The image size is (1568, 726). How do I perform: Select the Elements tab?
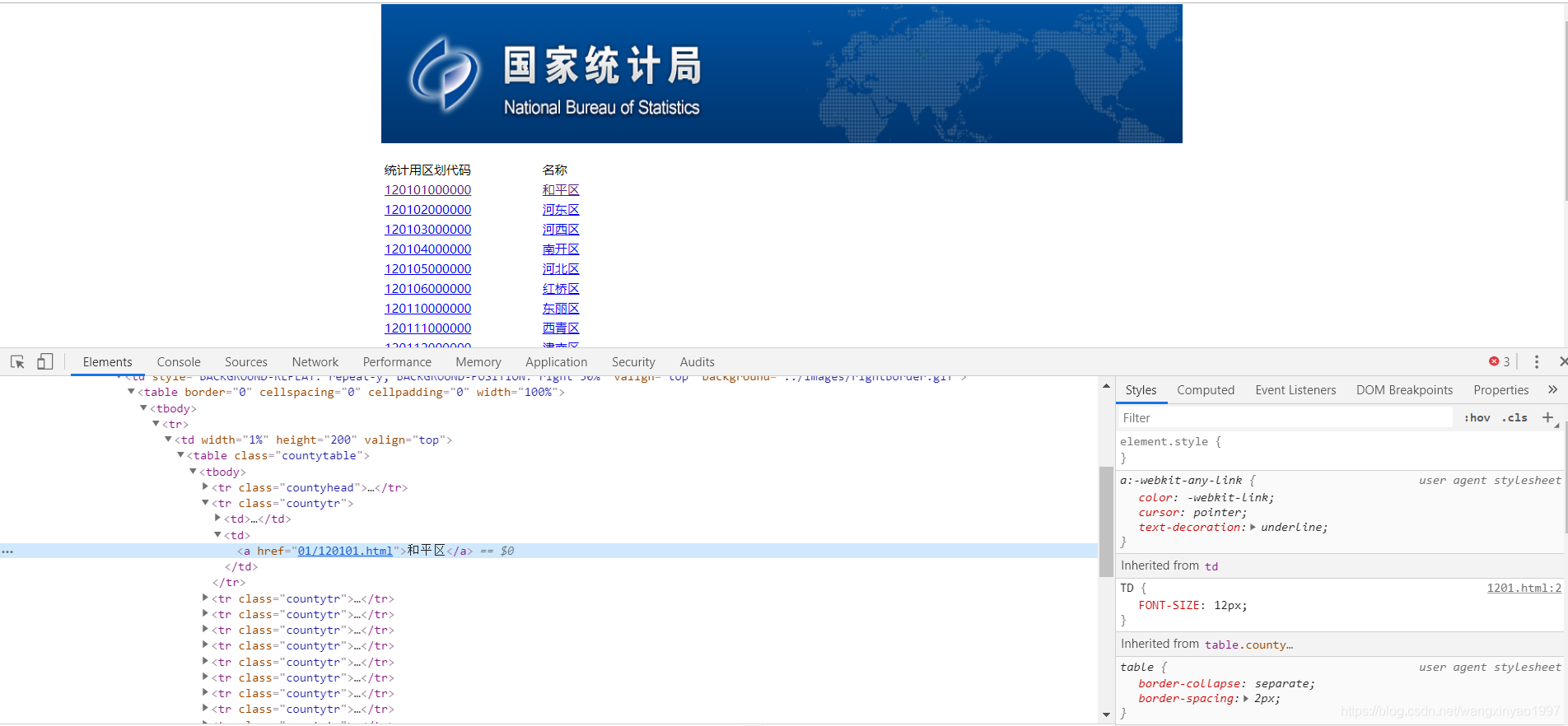pyautogui.click(x=108, y=362)
